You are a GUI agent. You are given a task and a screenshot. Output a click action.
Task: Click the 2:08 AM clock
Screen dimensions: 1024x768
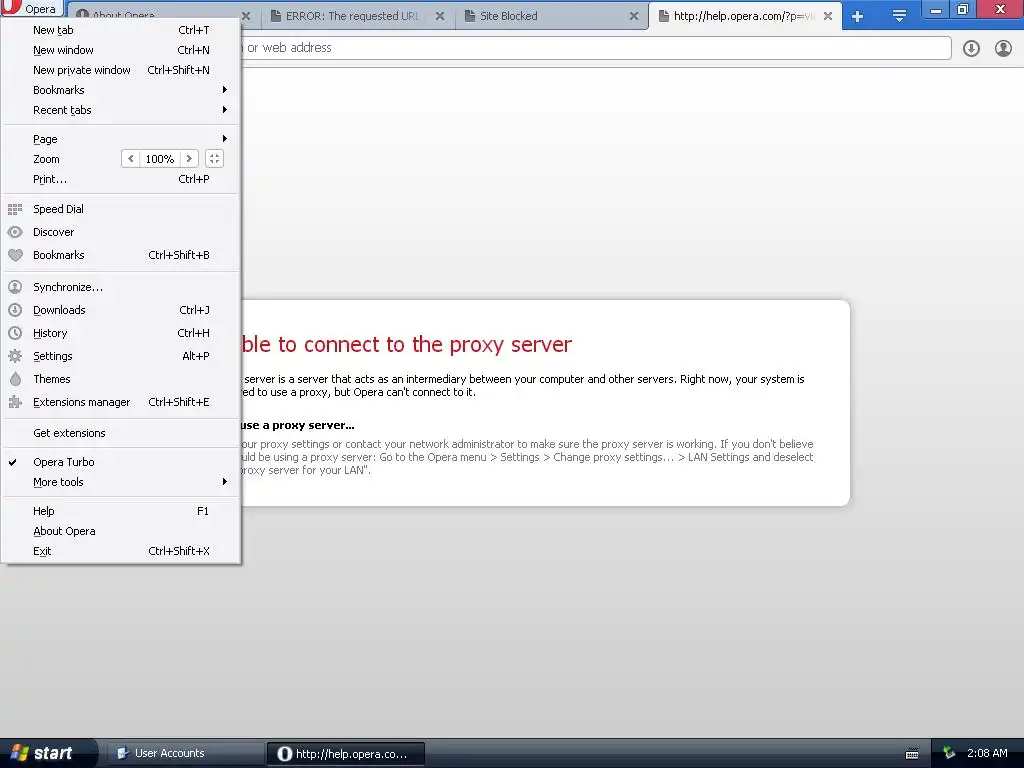click(x=987, y=753)
